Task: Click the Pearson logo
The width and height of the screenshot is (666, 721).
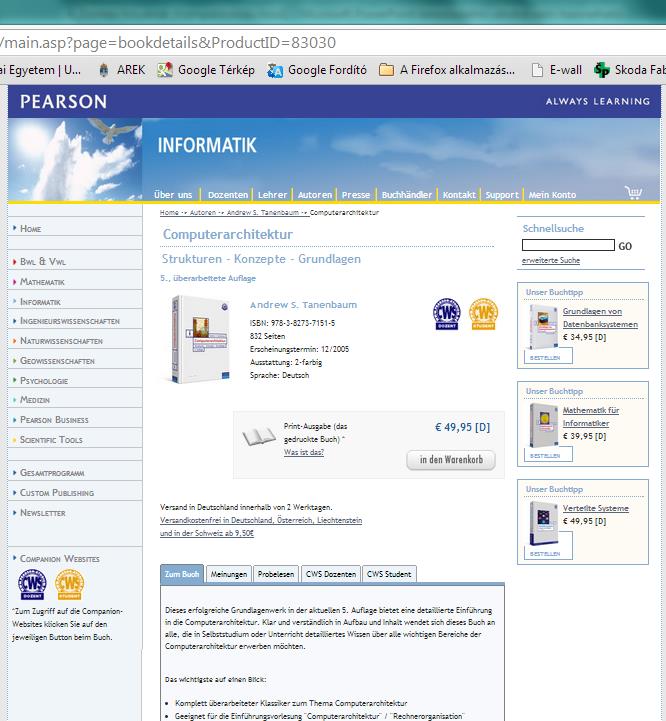Action: [x=63, y=102]
